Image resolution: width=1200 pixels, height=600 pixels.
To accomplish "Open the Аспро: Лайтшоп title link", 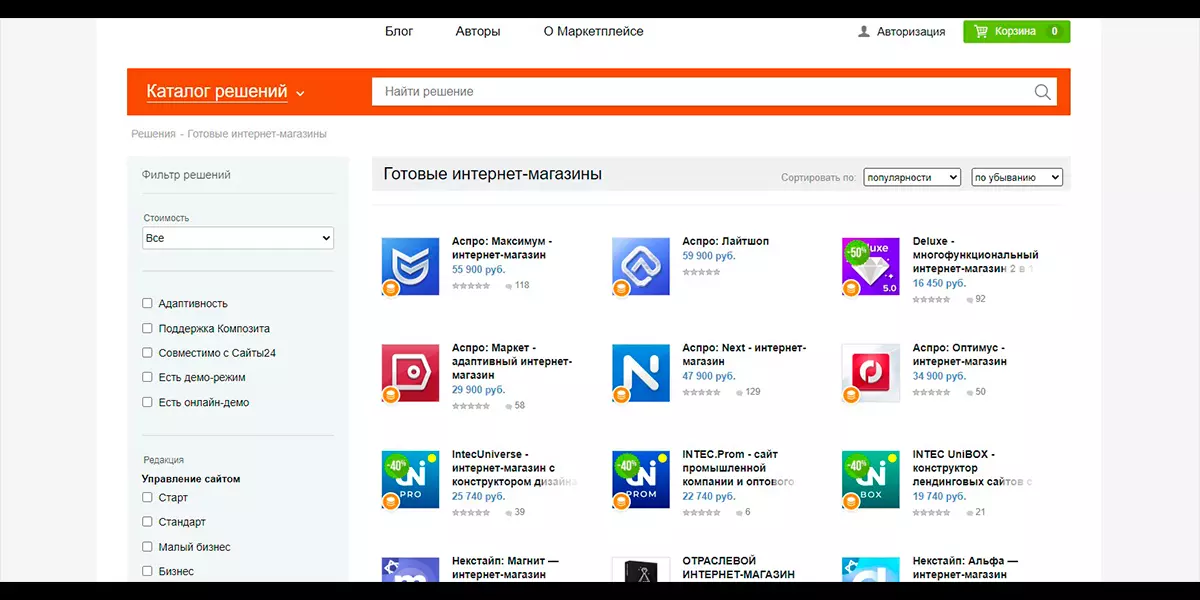I will (726, 241).
